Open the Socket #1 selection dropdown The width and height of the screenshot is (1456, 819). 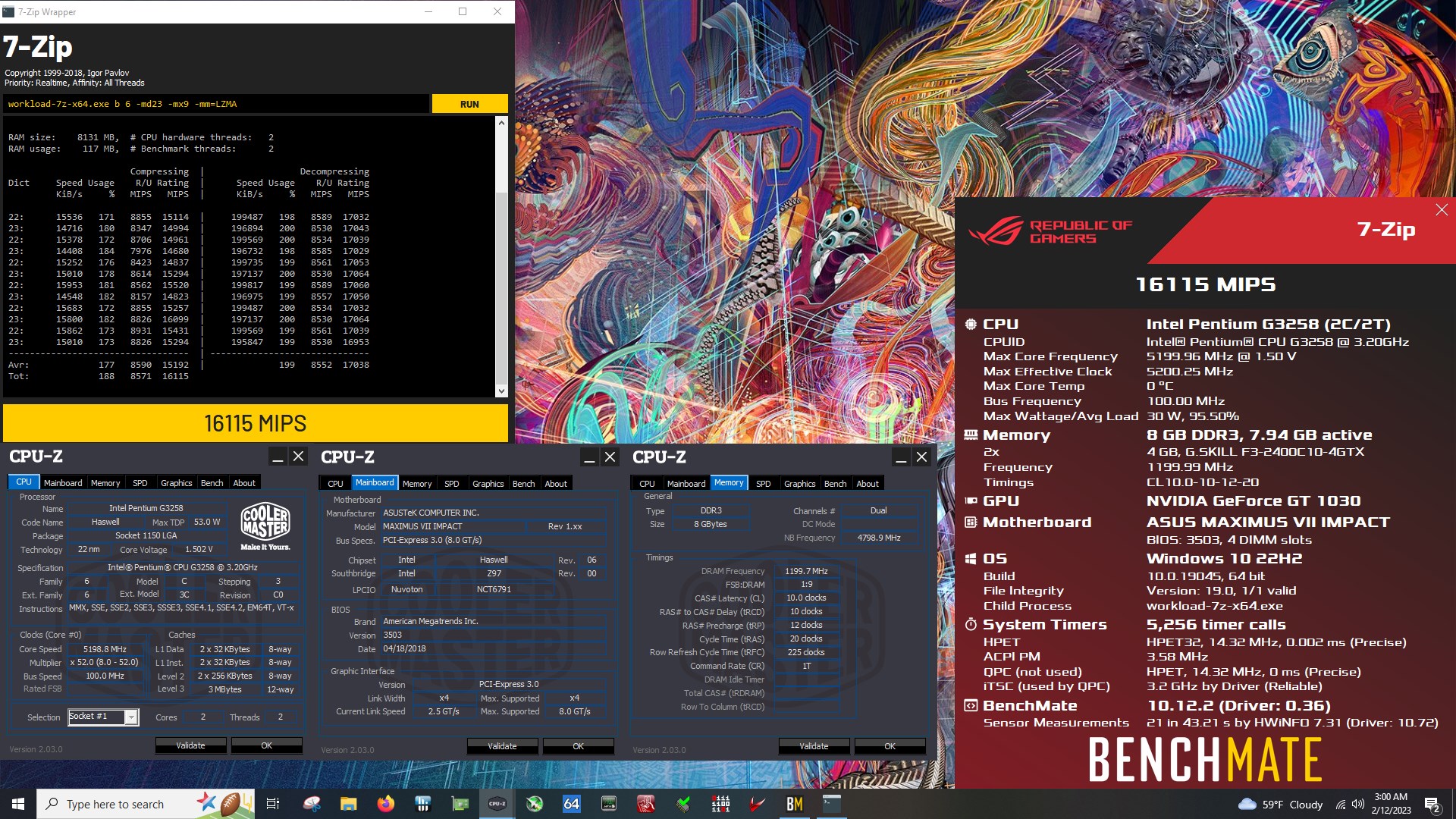pos(103,717)
